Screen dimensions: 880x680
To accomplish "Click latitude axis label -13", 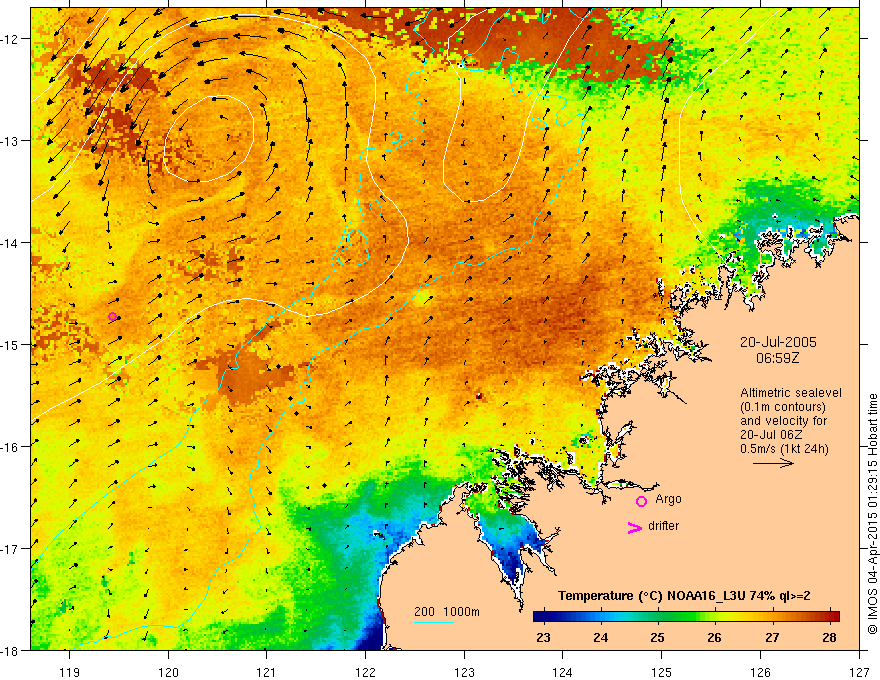I will 11,141.
